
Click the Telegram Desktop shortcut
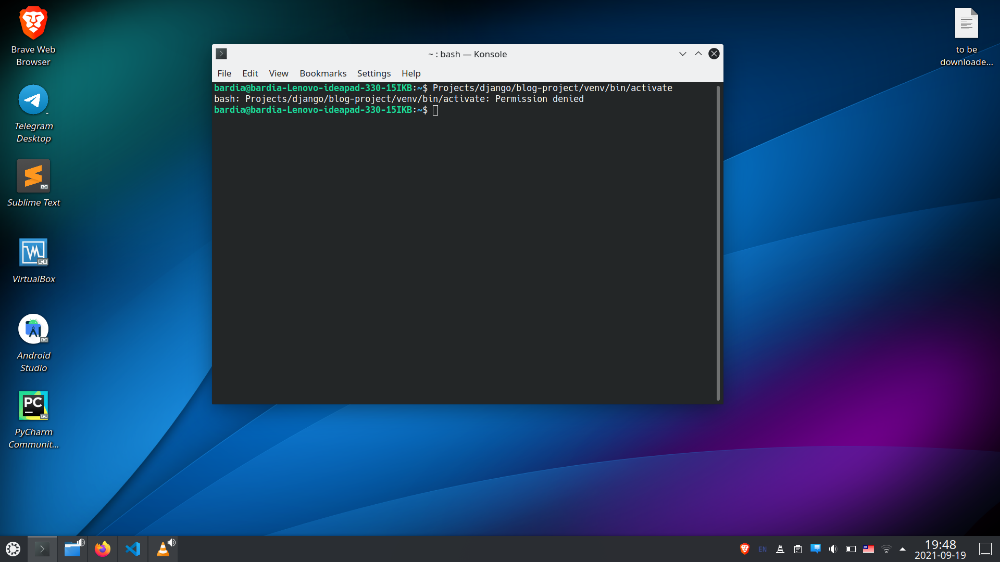(x=33, y=100)
